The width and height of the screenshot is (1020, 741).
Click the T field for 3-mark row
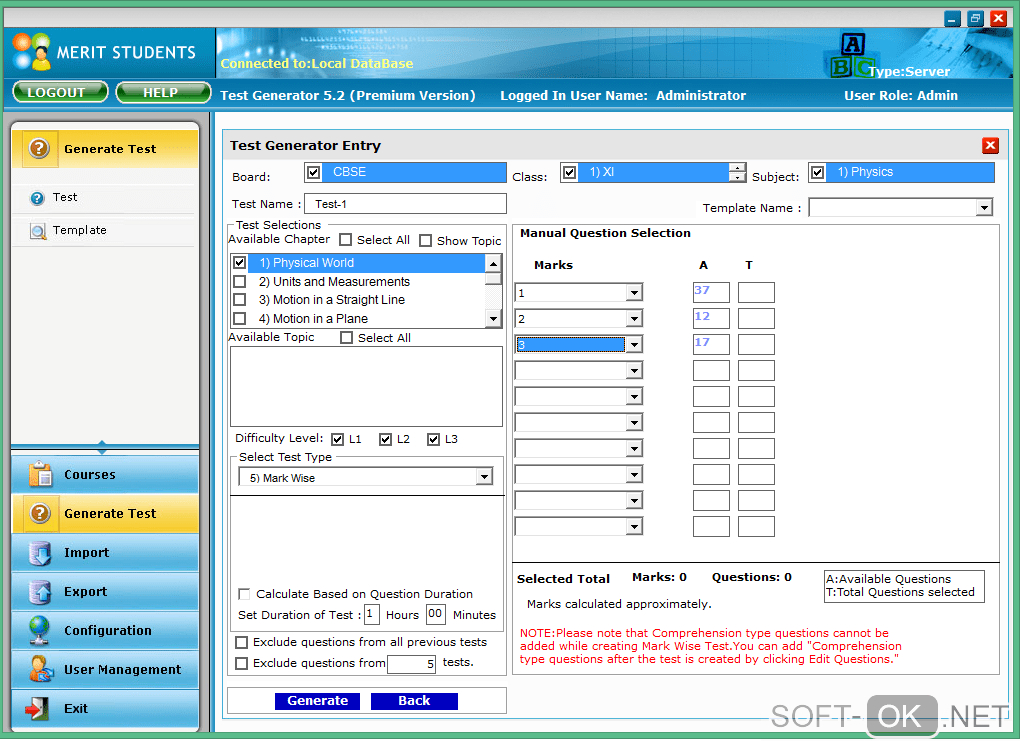756,345
